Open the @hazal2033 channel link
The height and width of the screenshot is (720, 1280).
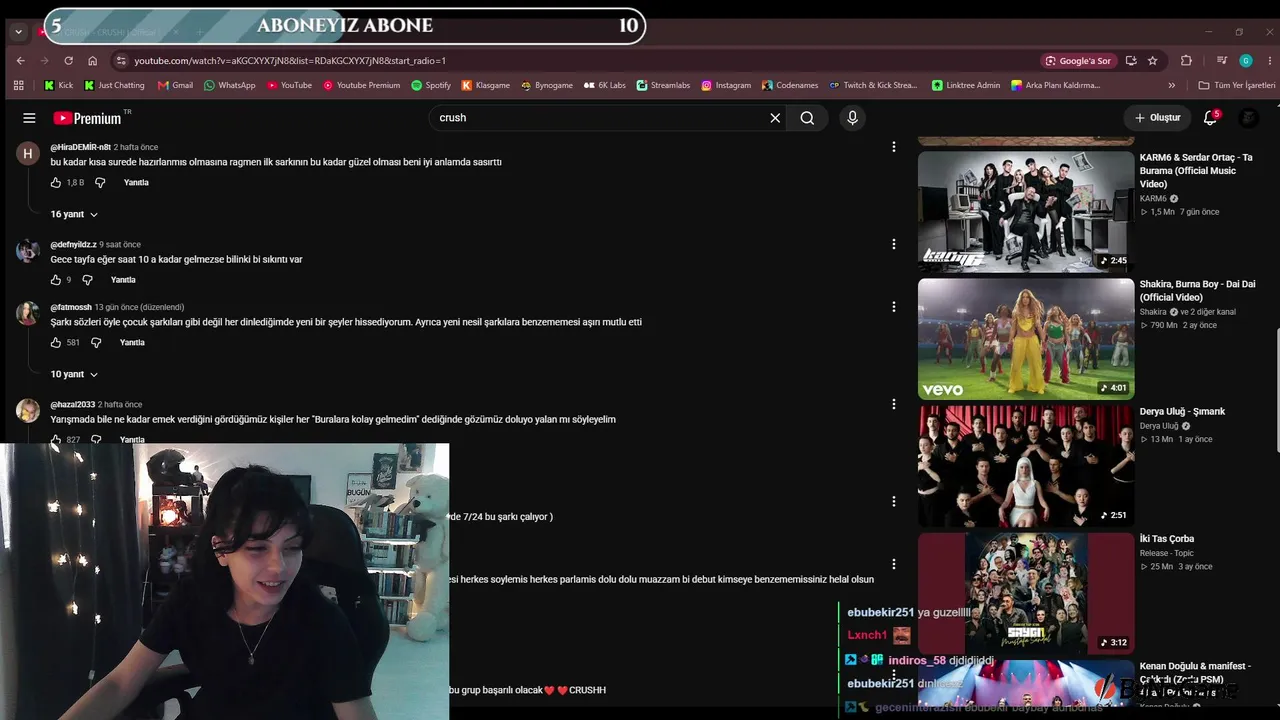73,404
